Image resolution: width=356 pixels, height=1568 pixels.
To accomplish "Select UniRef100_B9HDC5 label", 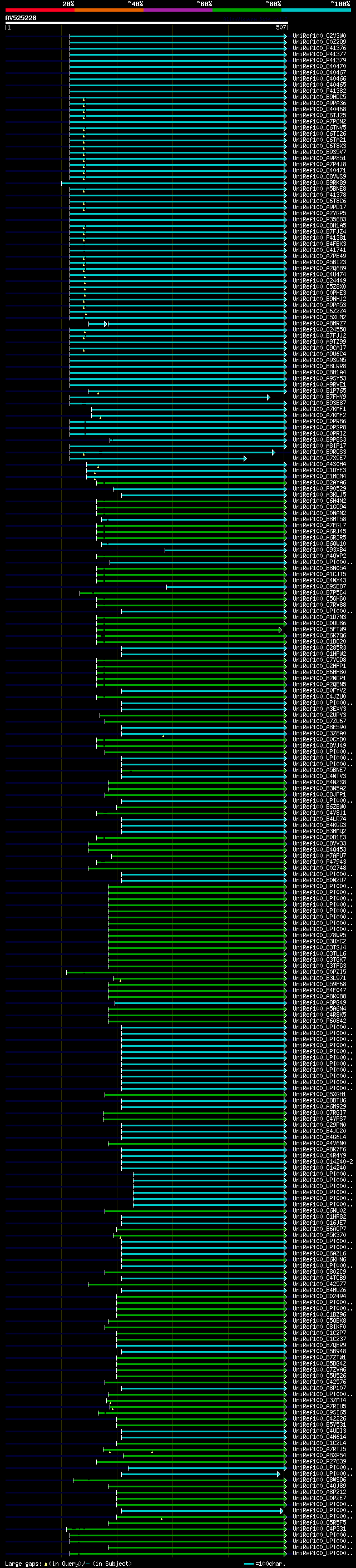I will [x=319, y=97].
